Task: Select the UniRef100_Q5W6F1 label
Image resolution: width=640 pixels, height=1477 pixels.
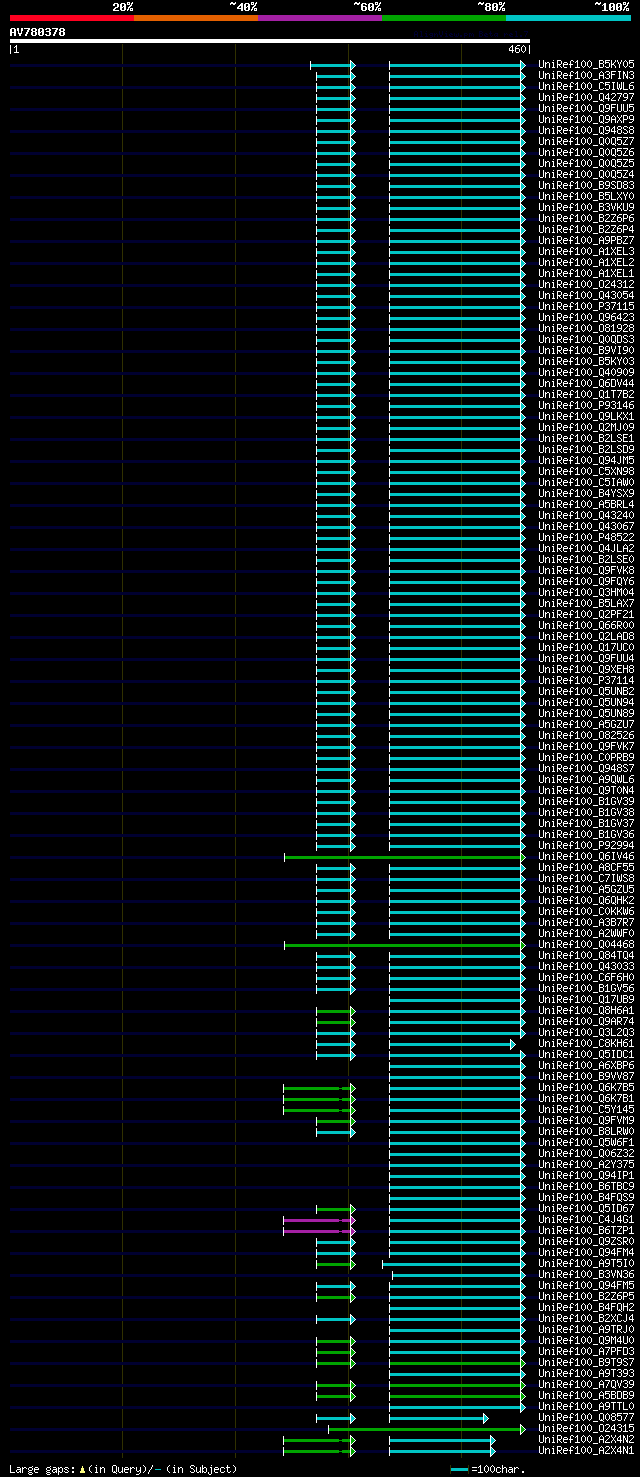Action: click(x=586, y=1142)
